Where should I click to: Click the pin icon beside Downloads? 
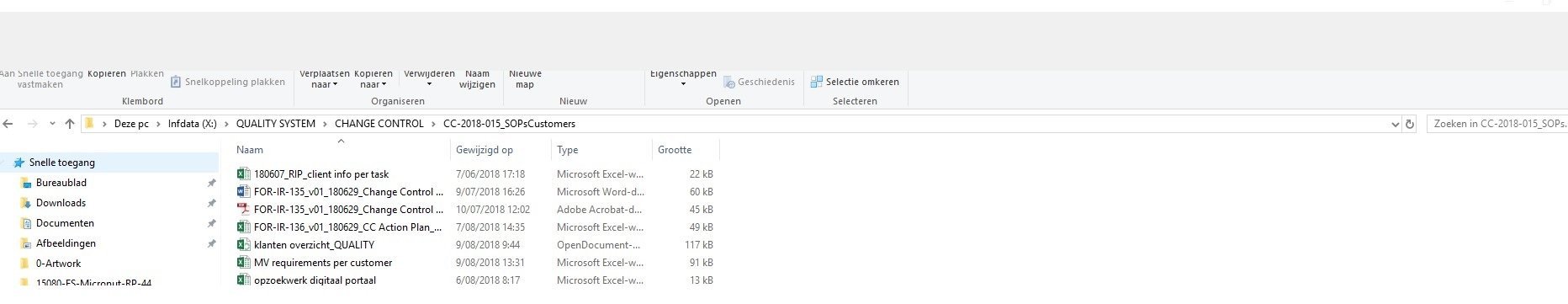tap(211, 203)
